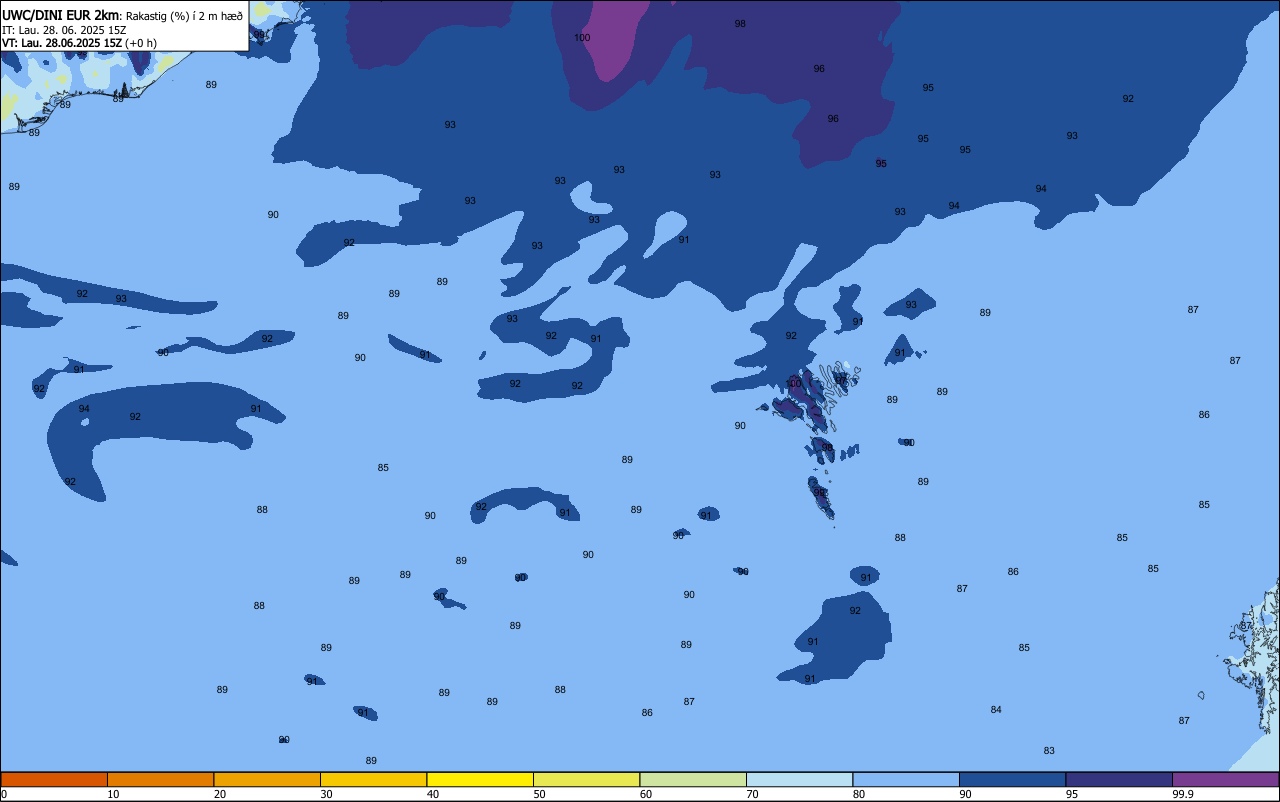Screen dimensions: 1280x802
Task: Click the bright yellow 40–50 legend swatch
Action: 480,779
